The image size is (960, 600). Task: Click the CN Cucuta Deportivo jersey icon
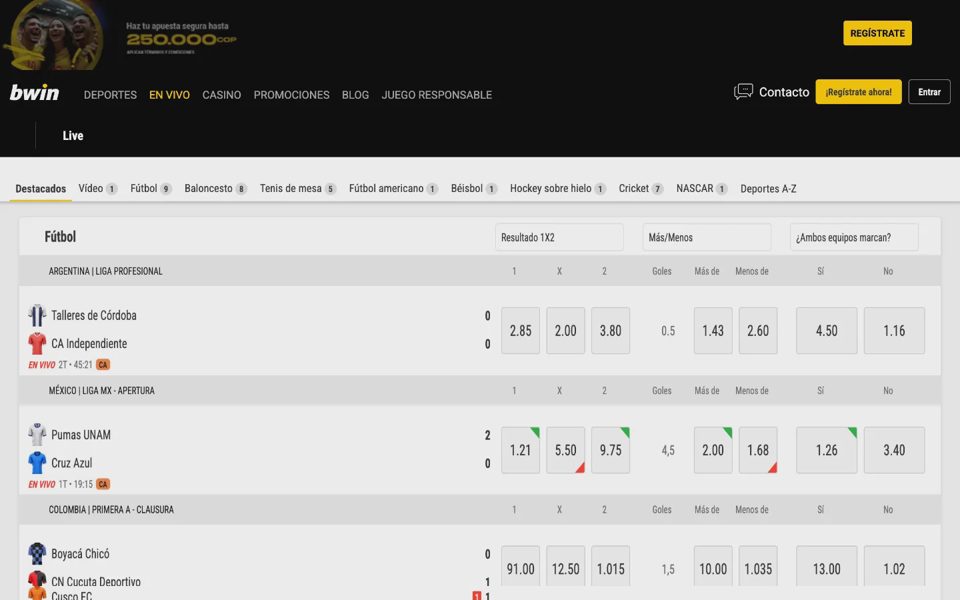point(37,579)
